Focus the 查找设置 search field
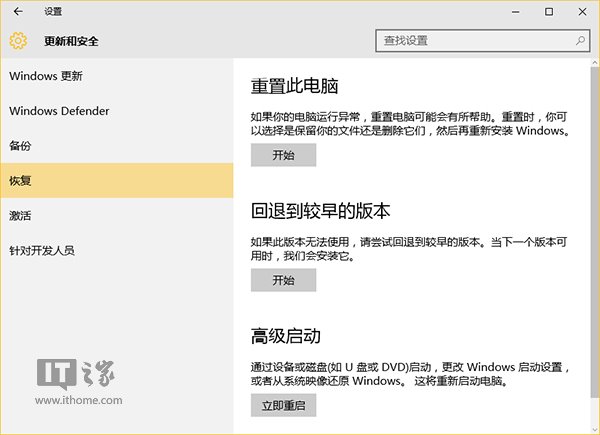 click(470, 41)
